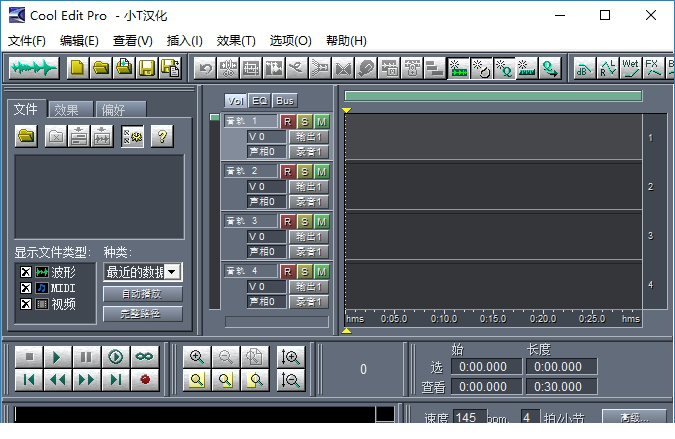Open the 效果(T) menu
This screenshot has width=675, height=439.
point(236,41)
